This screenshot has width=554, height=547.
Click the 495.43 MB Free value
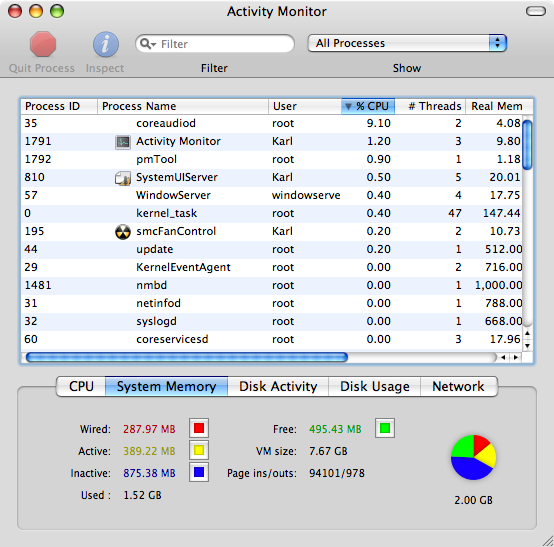pyautogui.click(x=335, y=429)
